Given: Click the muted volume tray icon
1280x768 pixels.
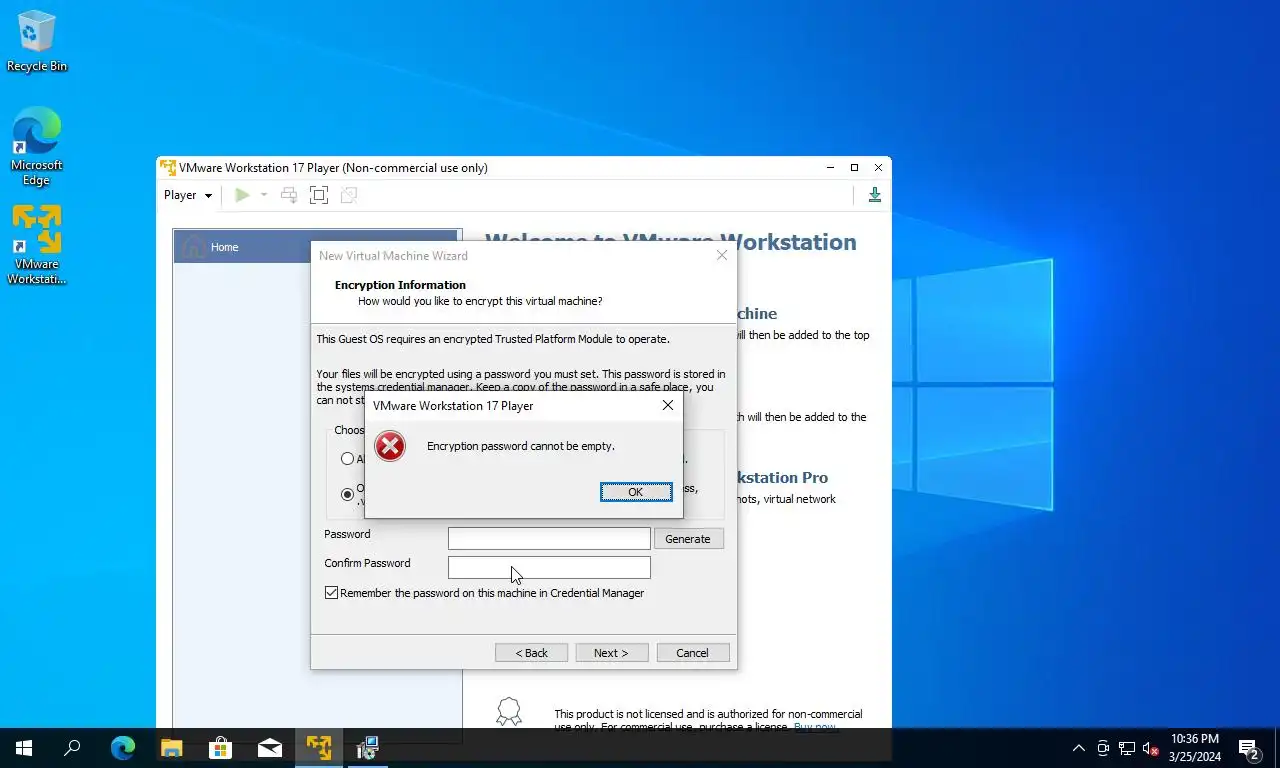Looking at the screenshot, I should coord(1151,748).
